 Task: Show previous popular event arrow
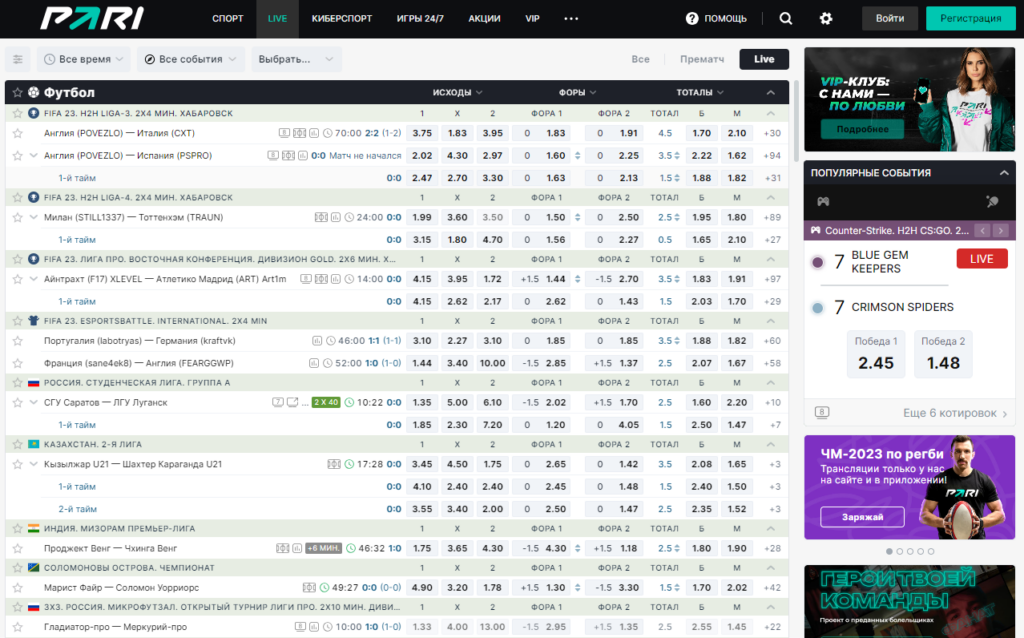982,231
